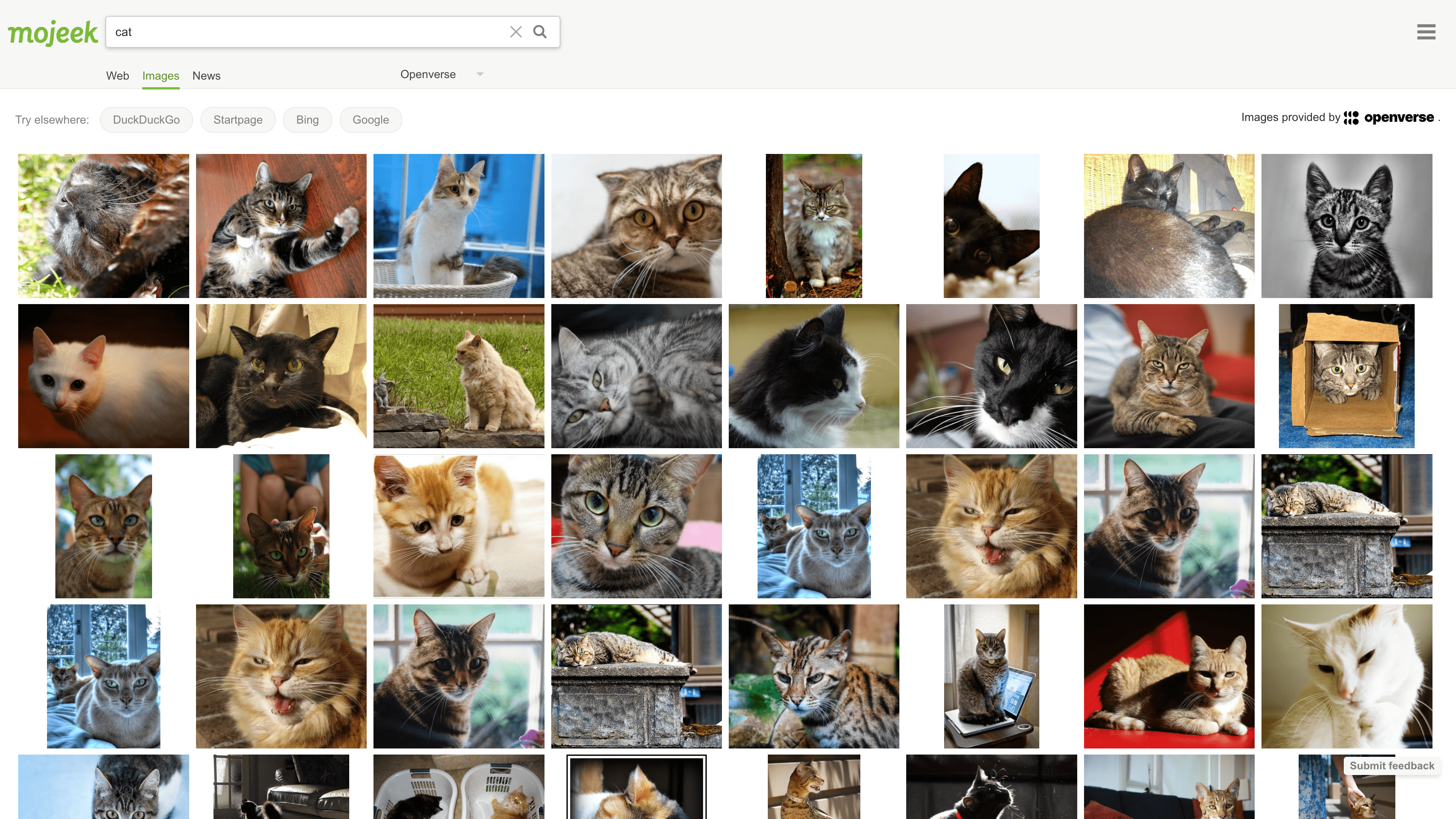This screenshot has height=819, width=1456.
Task: Try the search on Startpage
Action: [238, 120]
